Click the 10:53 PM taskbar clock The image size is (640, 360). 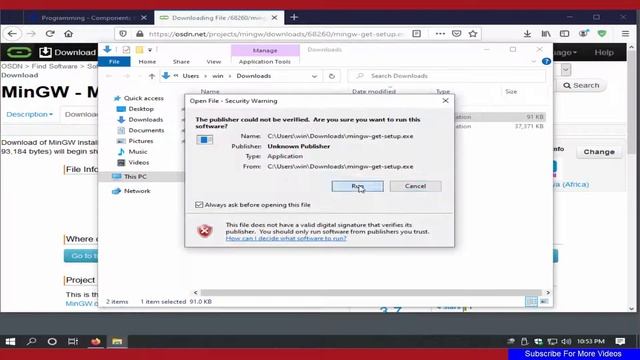[591, 341]
